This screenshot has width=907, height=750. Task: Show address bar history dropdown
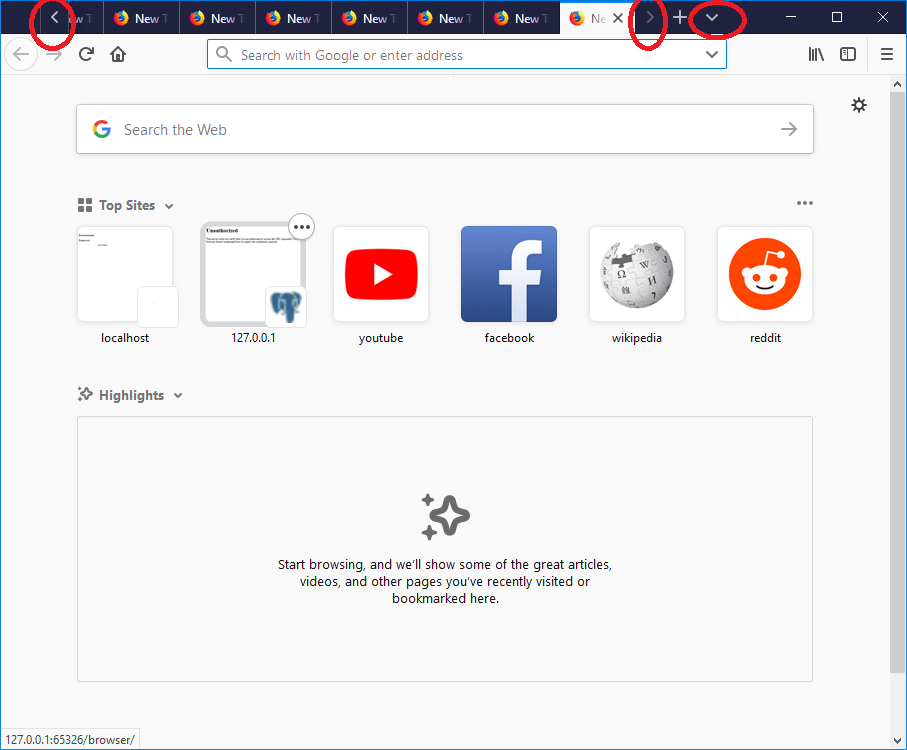click(712, 54)
